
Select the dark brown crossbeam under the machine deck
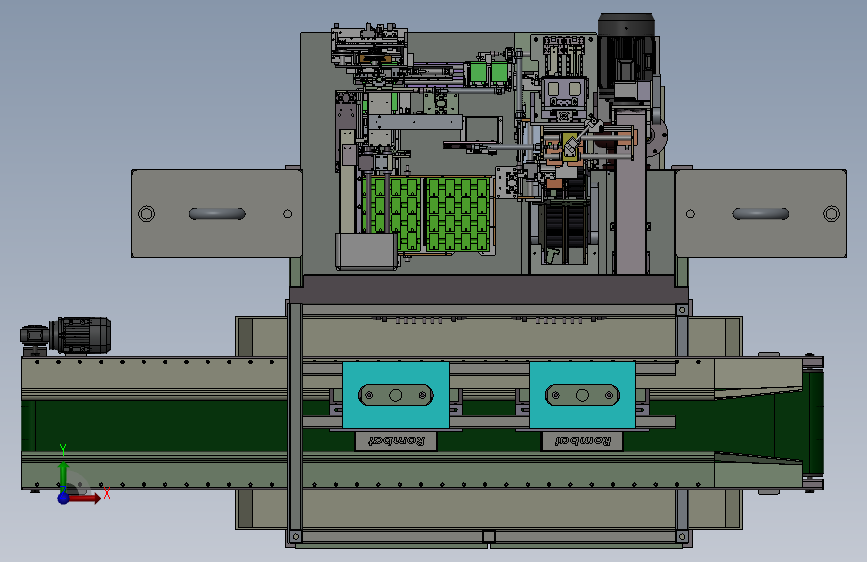(x=489, y=289)
